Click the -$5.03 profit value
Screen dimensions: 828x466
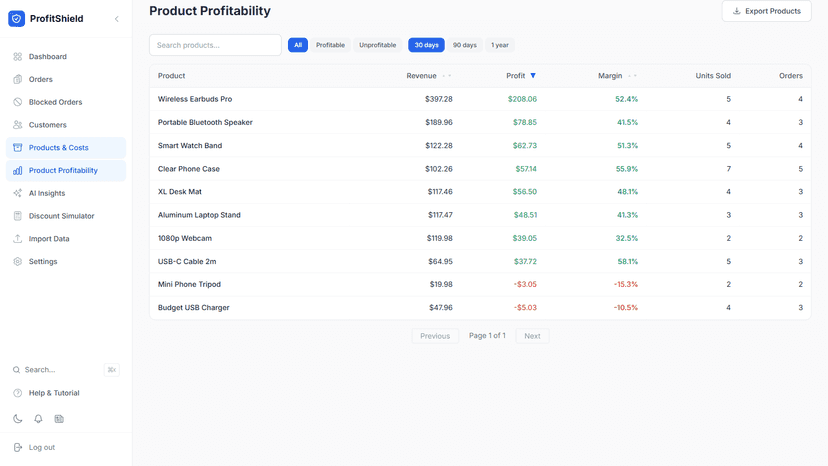coord(525,307)
